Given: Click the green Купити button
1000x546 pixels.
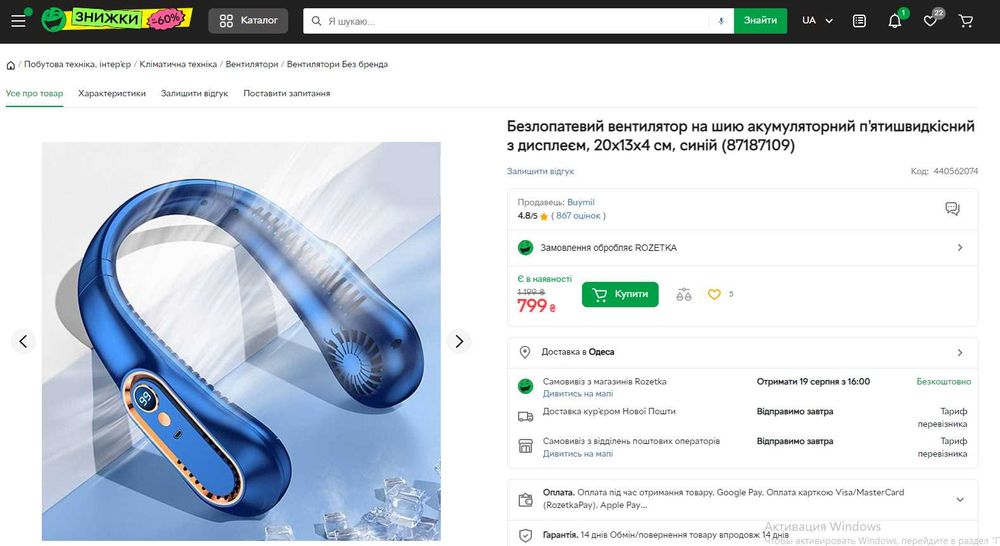Looking at the screenshot, I should pyautogui.click(x=620, y=294).
